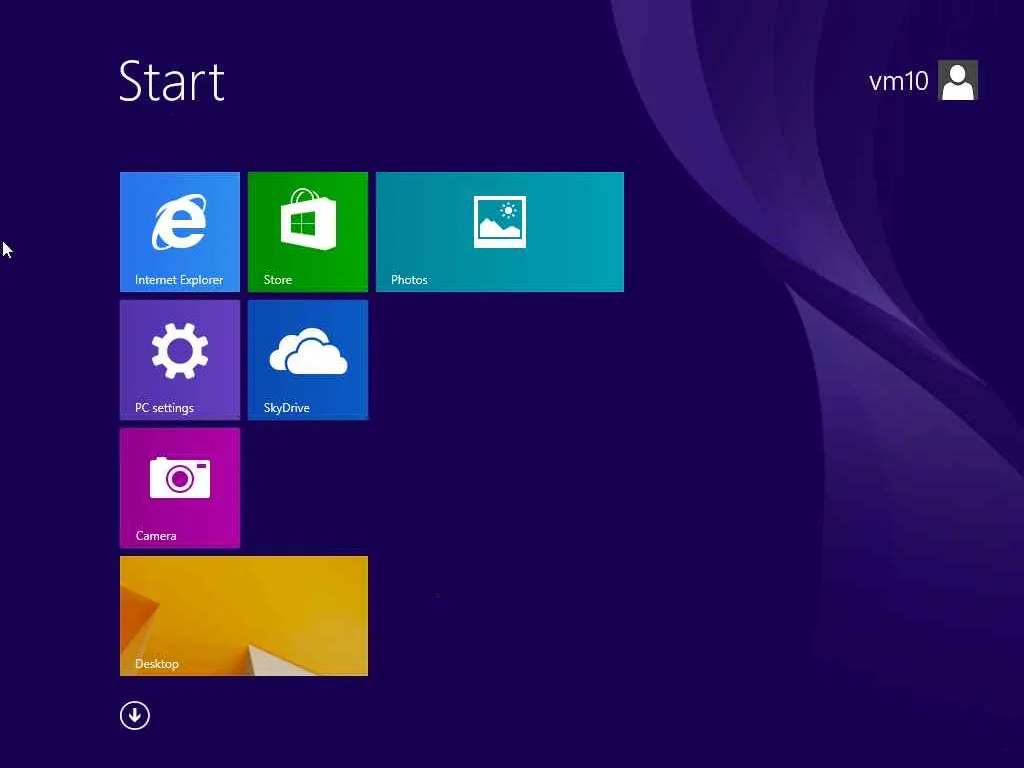Open the Camera tile
The image size is (1024, 768).
[x=180, y=488]
